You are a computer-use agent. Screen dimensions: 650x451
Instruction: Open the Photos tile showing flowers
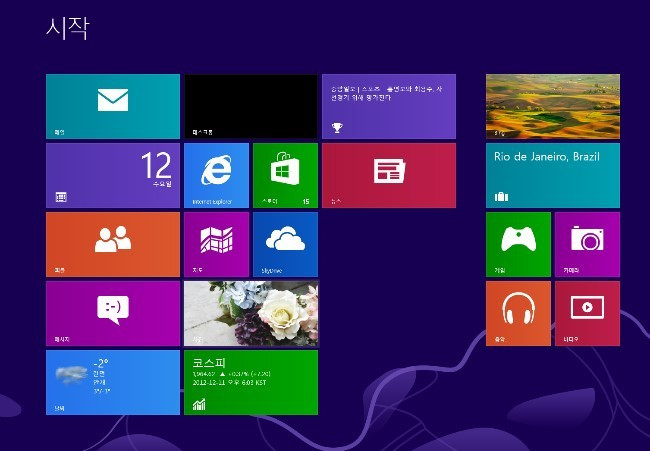pos(251,313)
